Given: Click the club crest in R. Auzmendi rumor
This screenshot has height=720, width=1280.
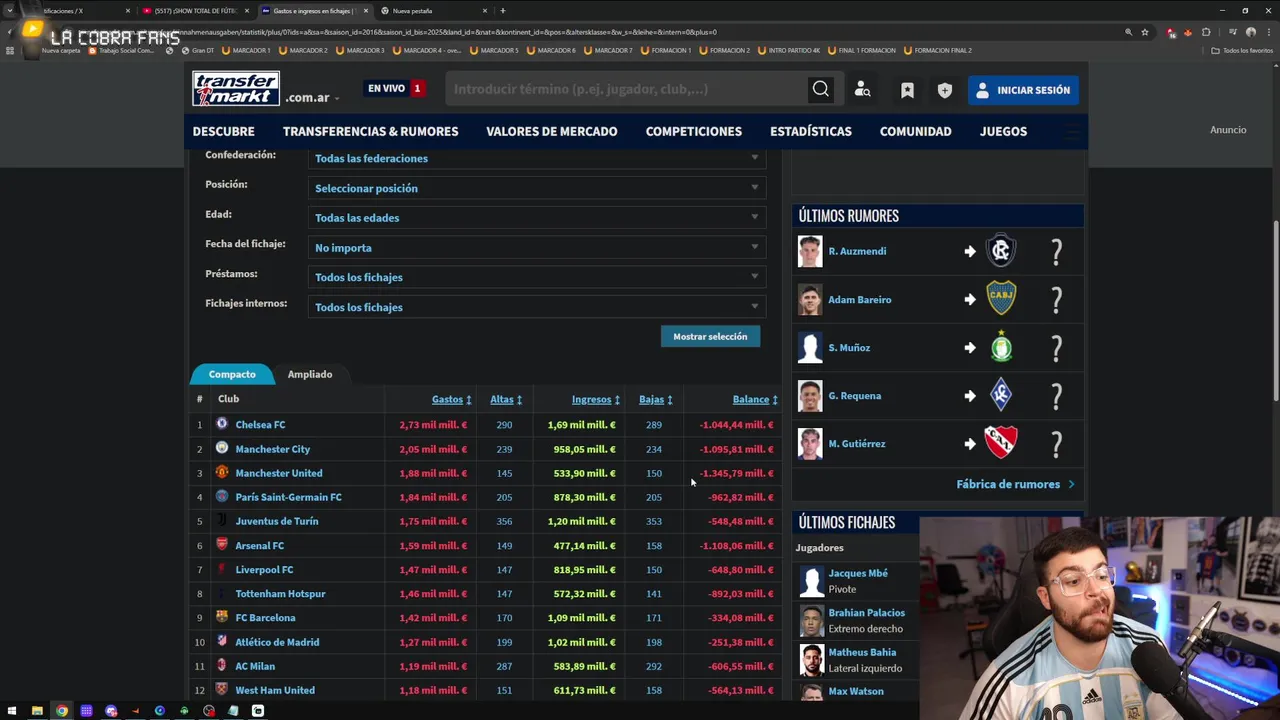Looking at the screenshot, I should point(1001,250).
